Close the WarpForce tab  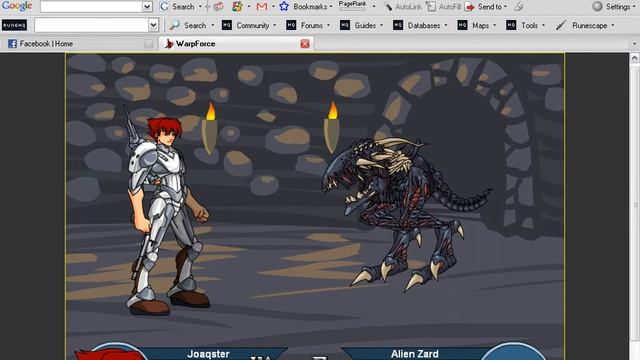305,44
